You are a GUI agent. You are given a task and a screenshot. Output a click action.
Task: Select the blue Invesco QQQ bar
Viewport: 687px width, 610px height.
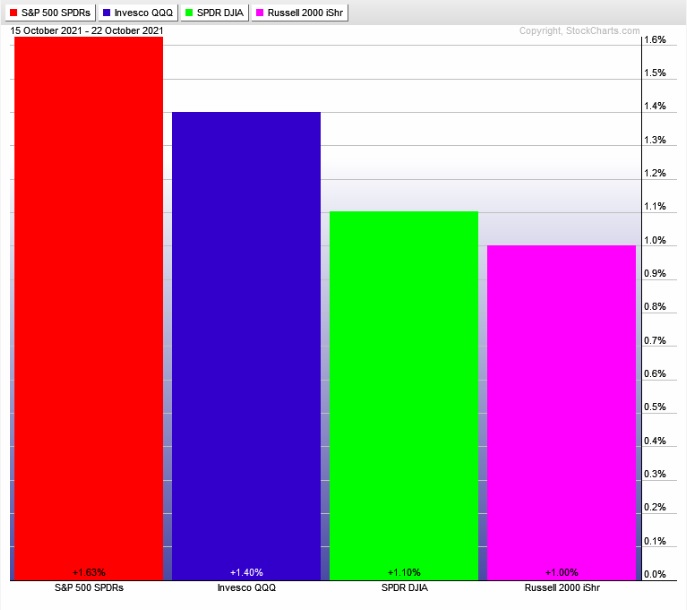246,346
